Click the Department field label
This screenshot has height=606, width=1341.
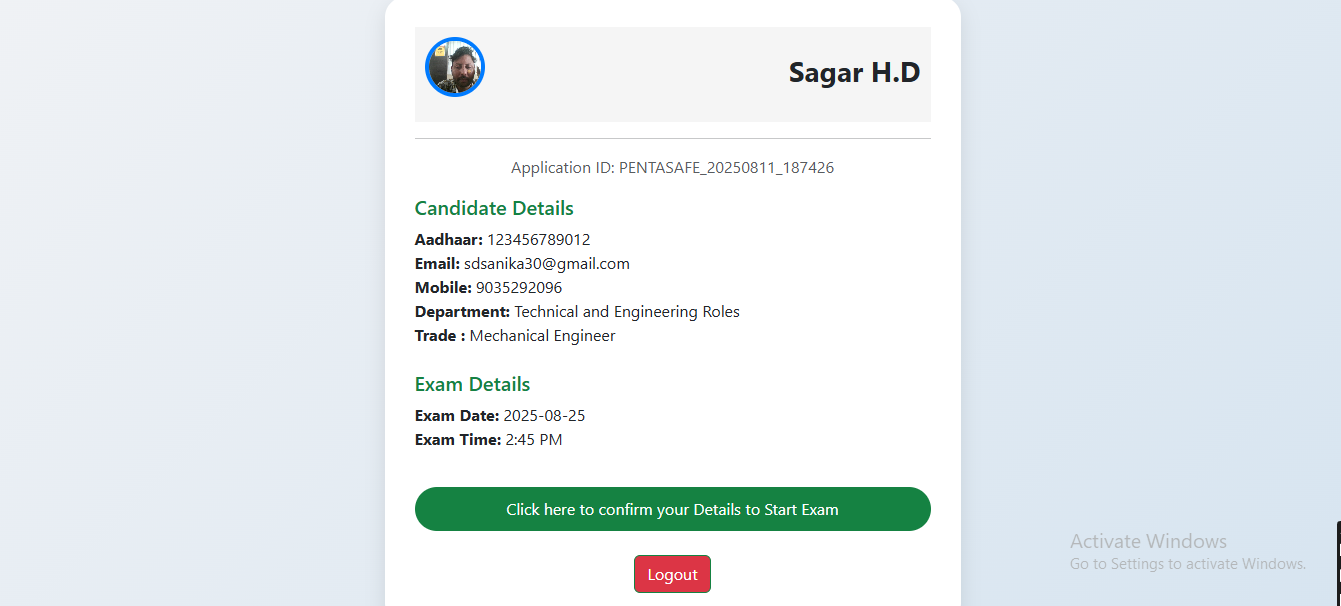pyautogui.click(x=462, y=312)
